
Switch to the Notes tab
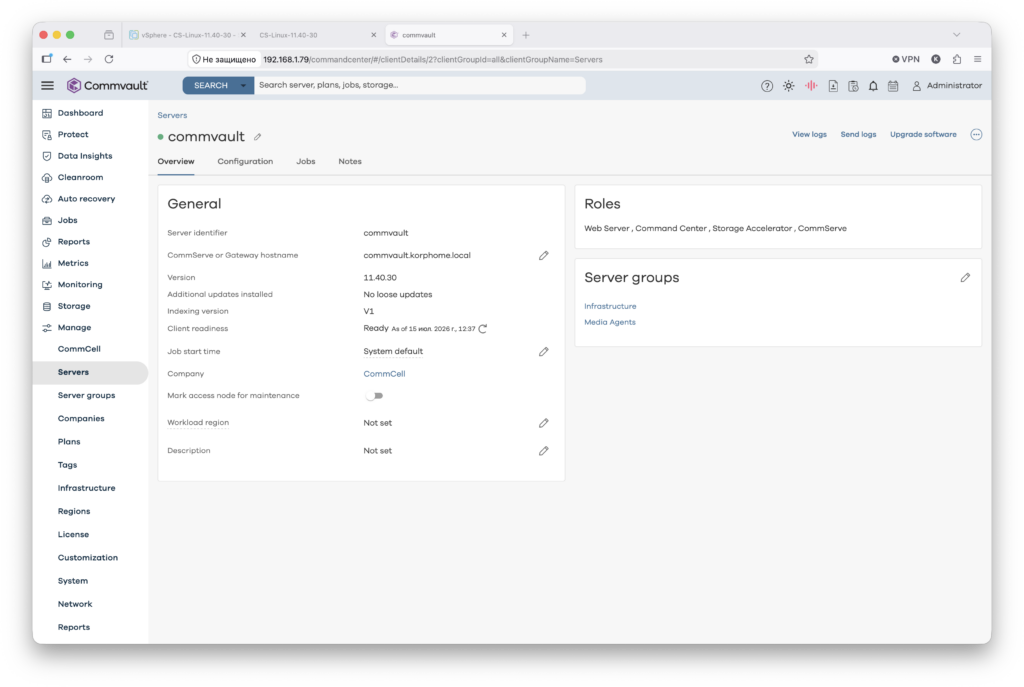(x=350, y=161)
